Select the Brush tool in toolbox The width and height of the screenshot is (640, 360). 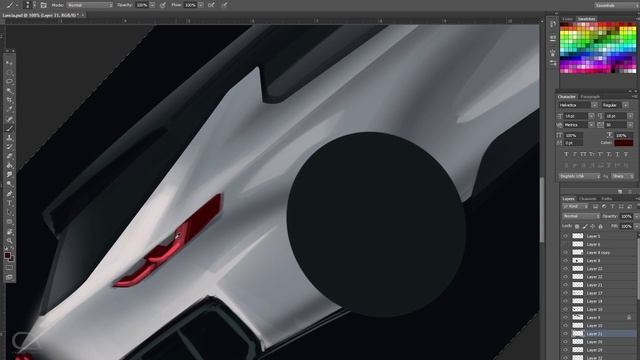click(9, 129)
